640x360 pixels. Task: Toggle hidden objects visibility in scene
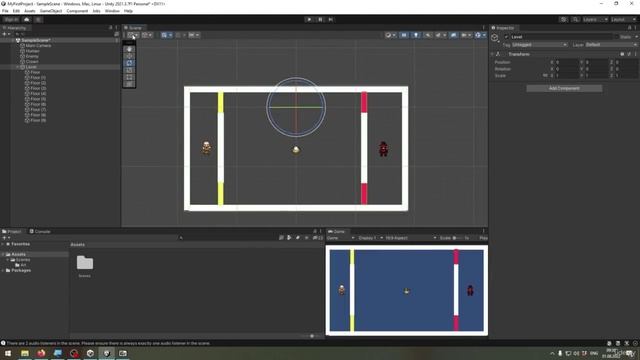pos(453,35)
